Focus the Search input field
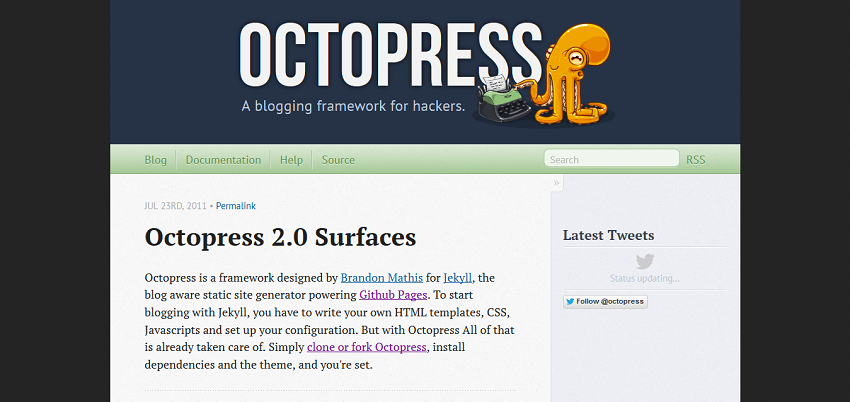850x402 pixels. click(x=611, y=159)
